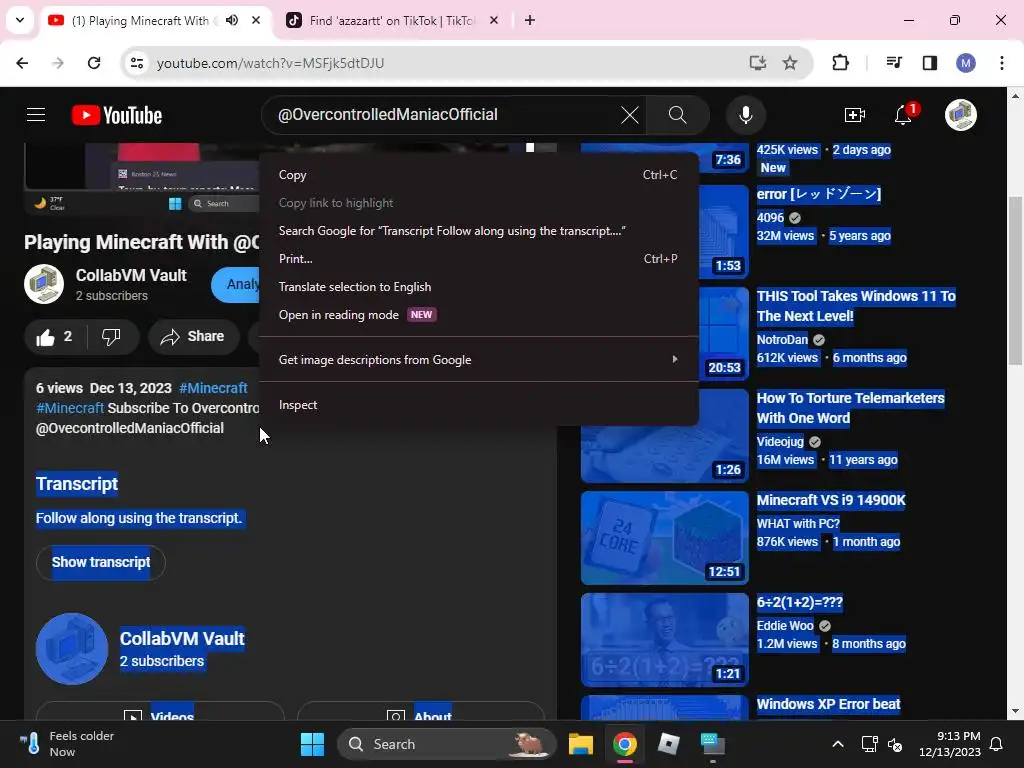Click the Analytics button
1024x768 pixels.
pos(236,285)
